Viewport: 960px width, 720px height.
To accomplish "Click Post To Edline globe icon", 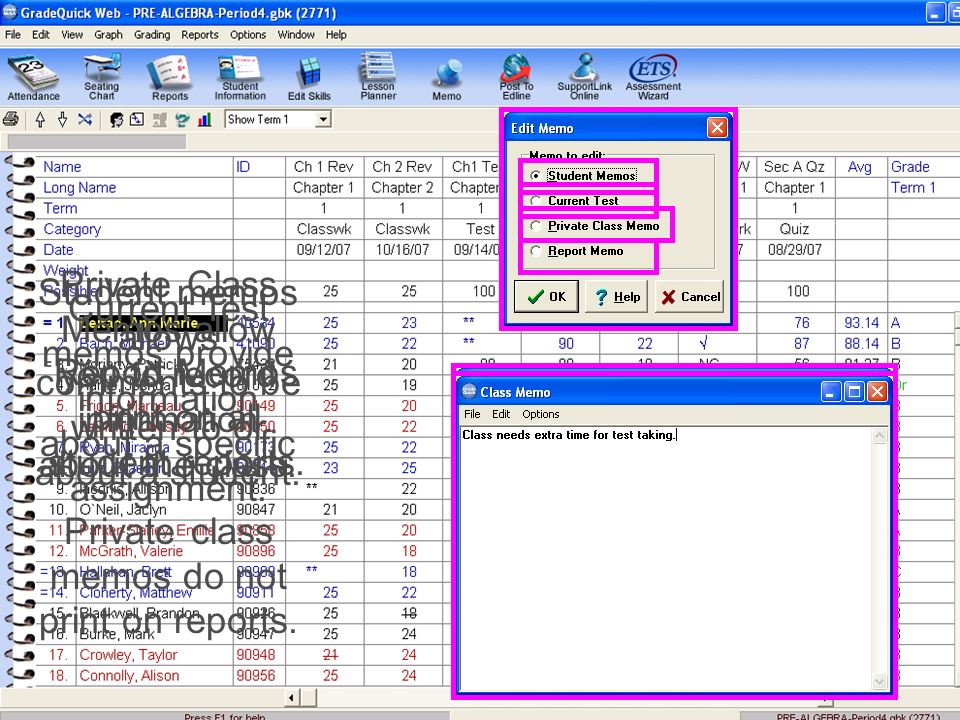I will point(516,77).
